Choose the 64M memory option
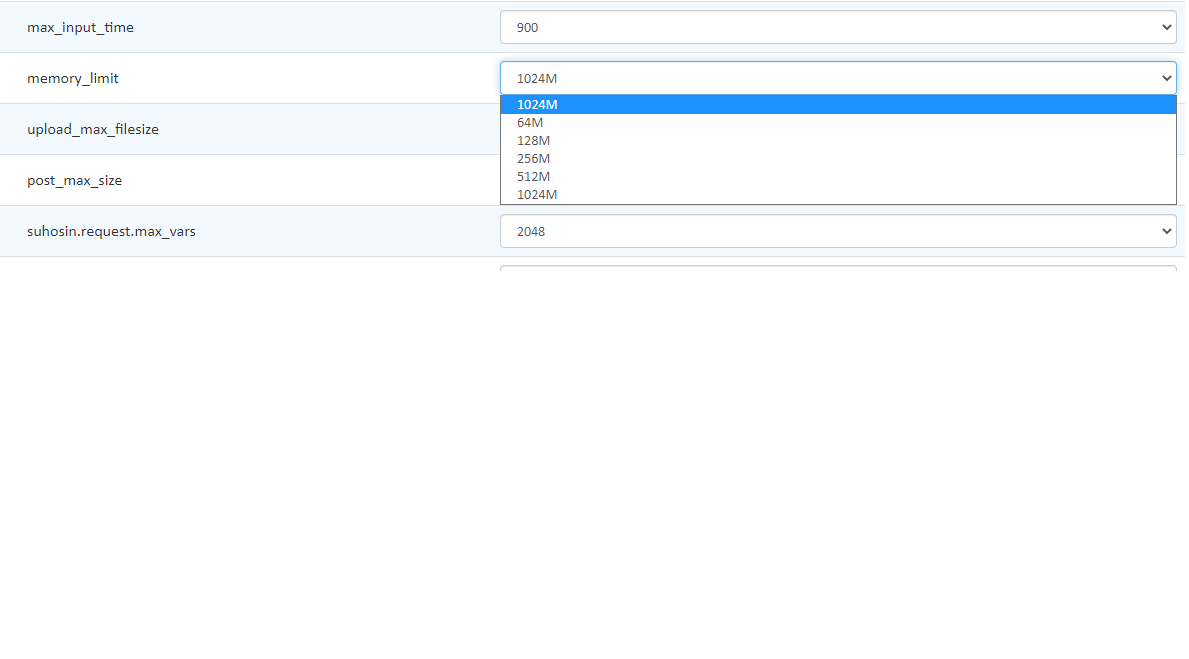The width and height of the screenshot is (1189, 659). point(838,123)
